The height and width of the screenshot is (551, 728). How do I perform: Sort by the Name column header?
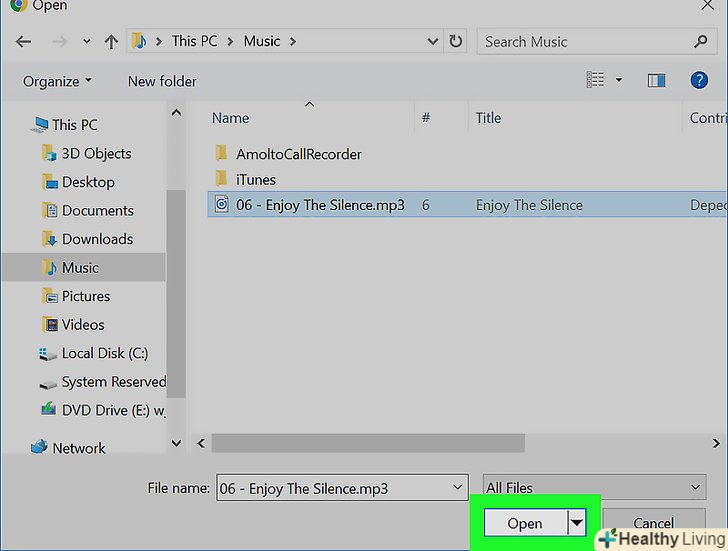230,118
